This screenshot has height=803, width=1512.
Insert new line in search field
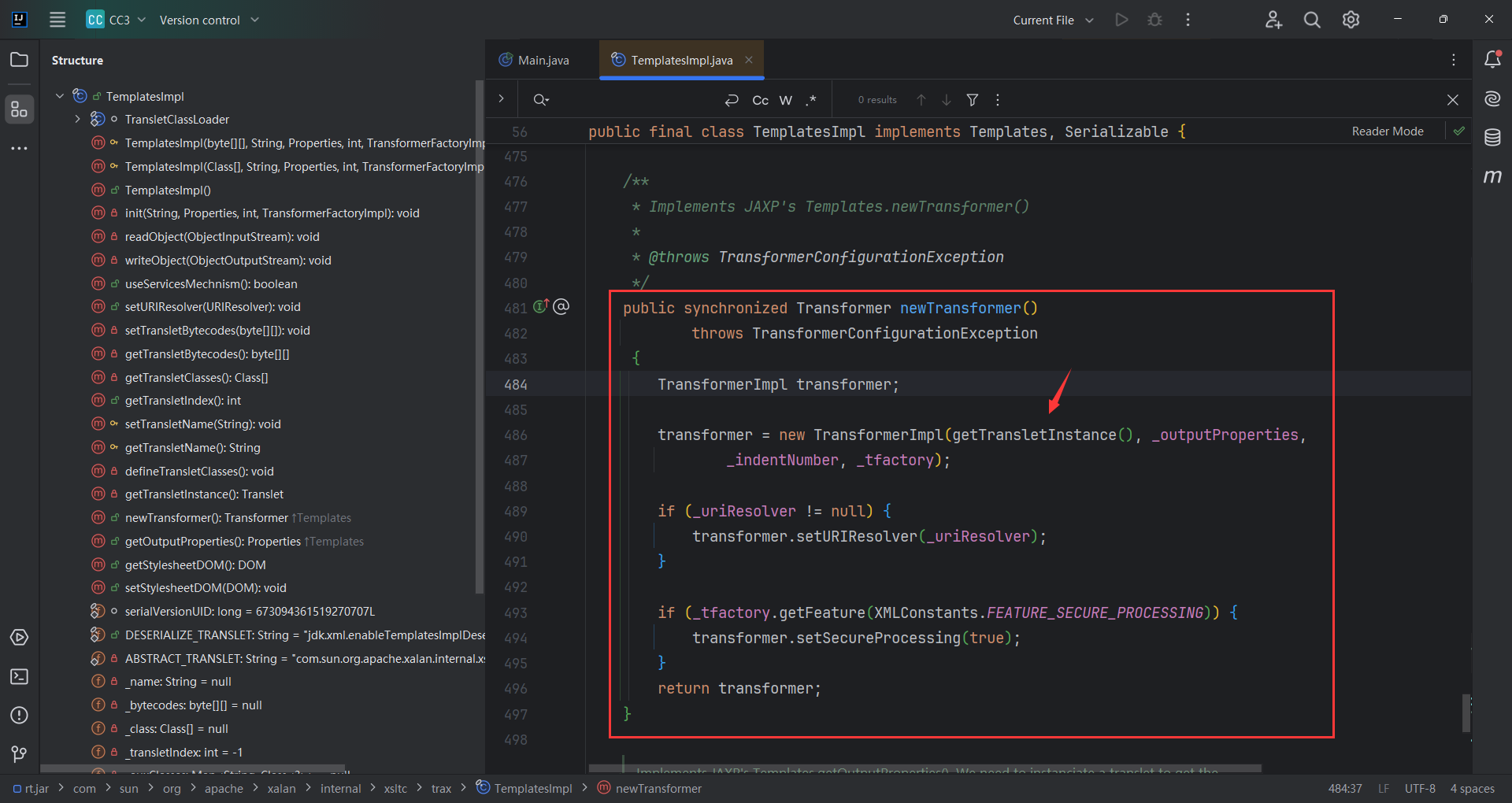coord(732,100)
